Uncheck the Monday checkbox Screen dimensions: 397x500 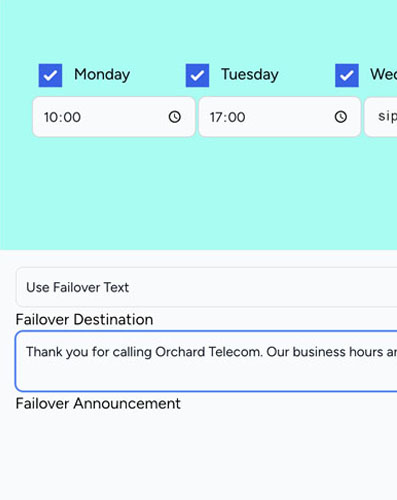coord(50,75)
